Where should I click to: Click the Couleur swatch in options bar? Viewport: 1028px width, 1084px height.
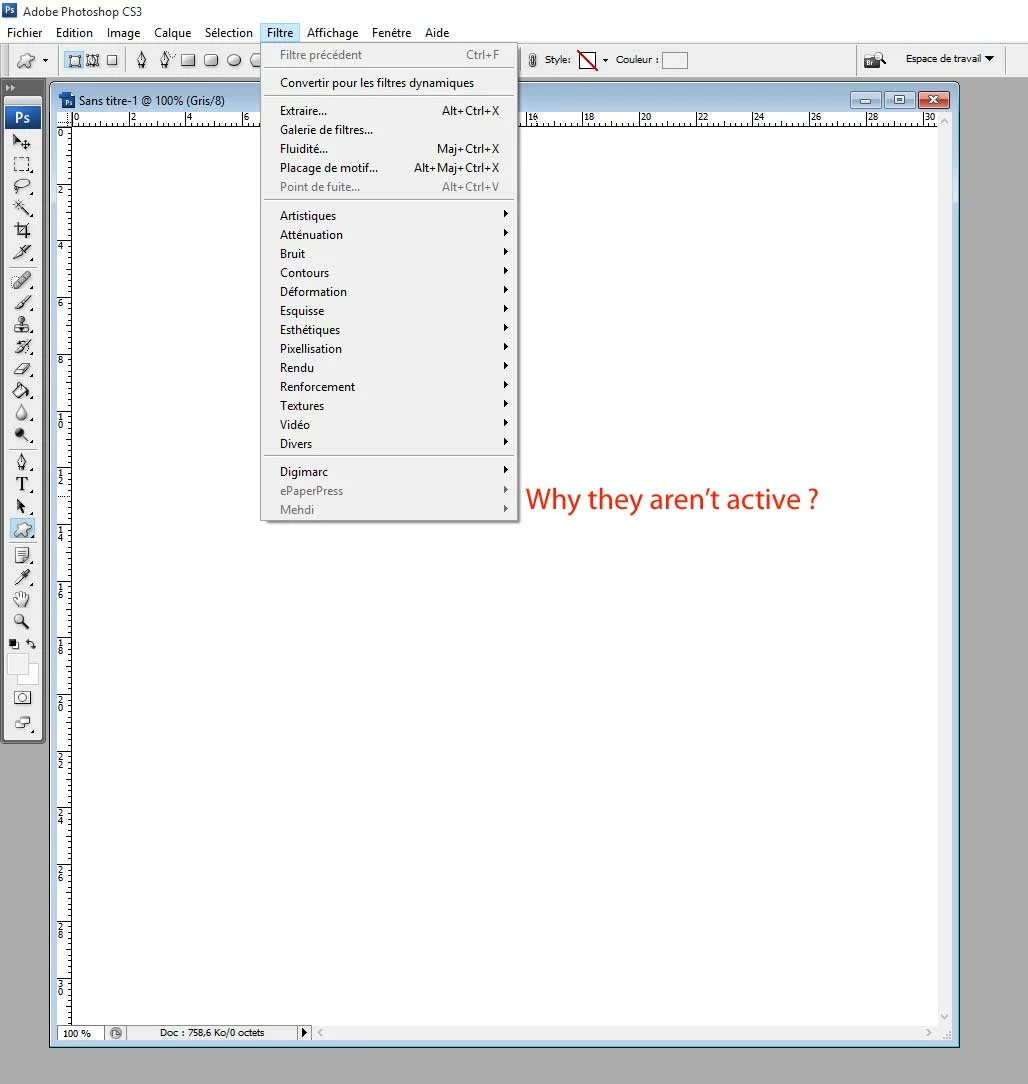[675, 60]
